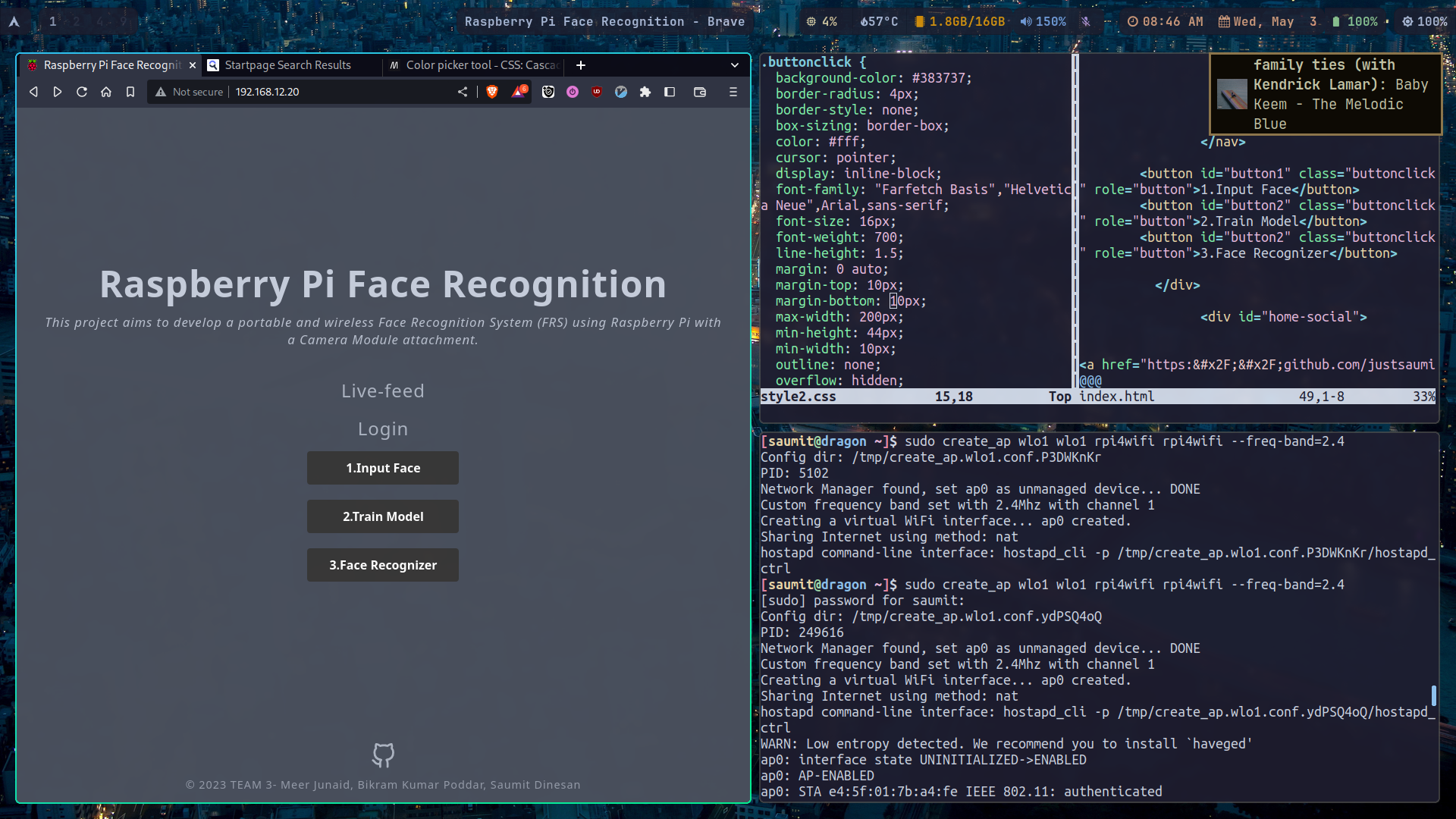Open the Brave Wallet icon
Image resolution: width=1456 pixels, height=819 pixels.
click(700, 92)
